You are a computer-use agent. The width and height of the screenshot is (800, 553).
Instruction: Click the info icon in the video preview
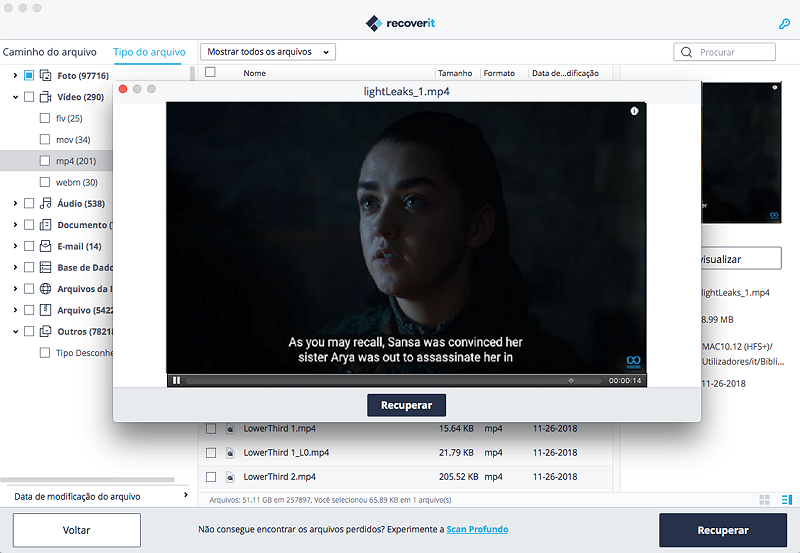point(634,111)
